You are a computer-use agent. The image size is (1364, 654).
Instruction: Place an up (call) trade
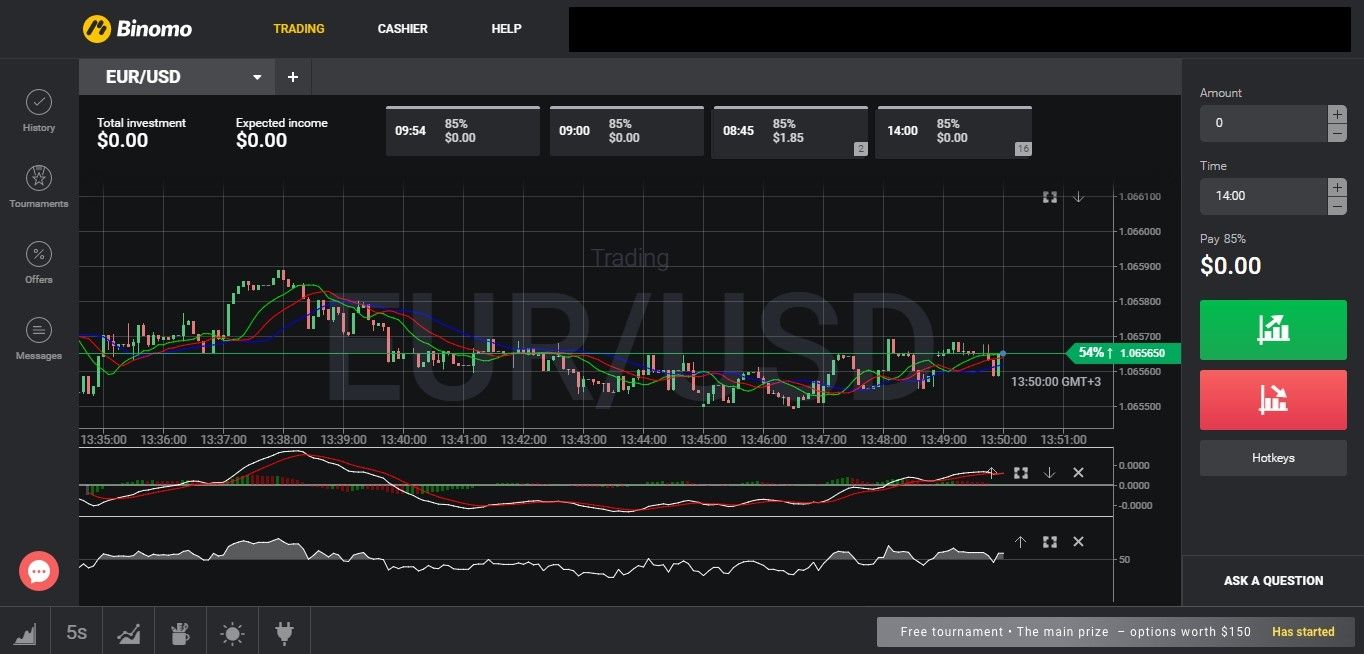point(1273,329)
